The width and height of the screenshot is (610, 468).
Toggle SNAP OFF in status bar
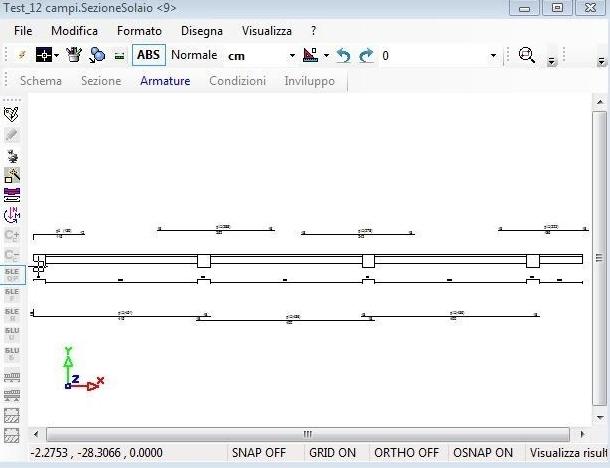point(259,453)
